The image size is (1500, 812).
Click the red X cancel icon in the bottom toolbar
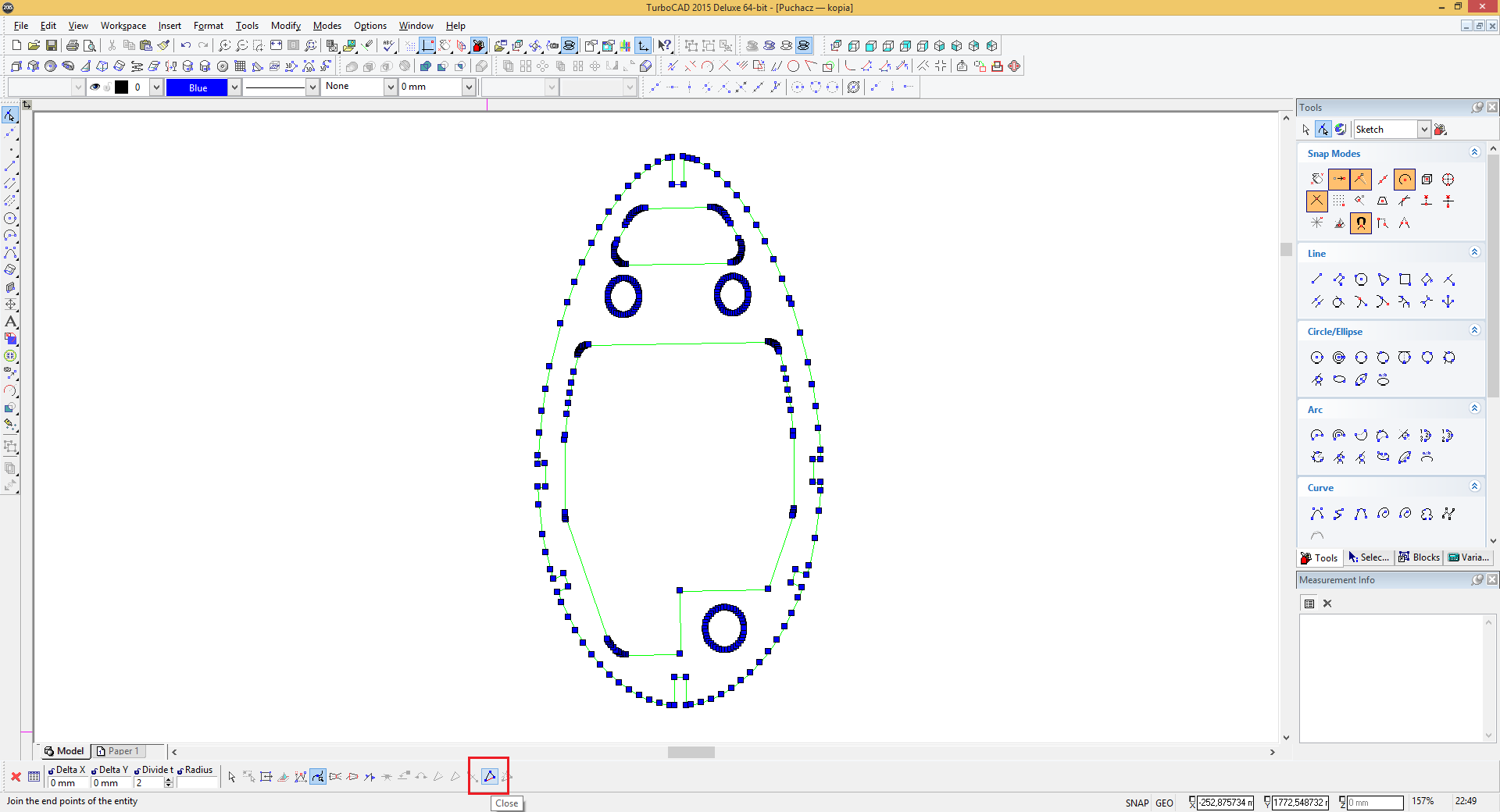16,776
